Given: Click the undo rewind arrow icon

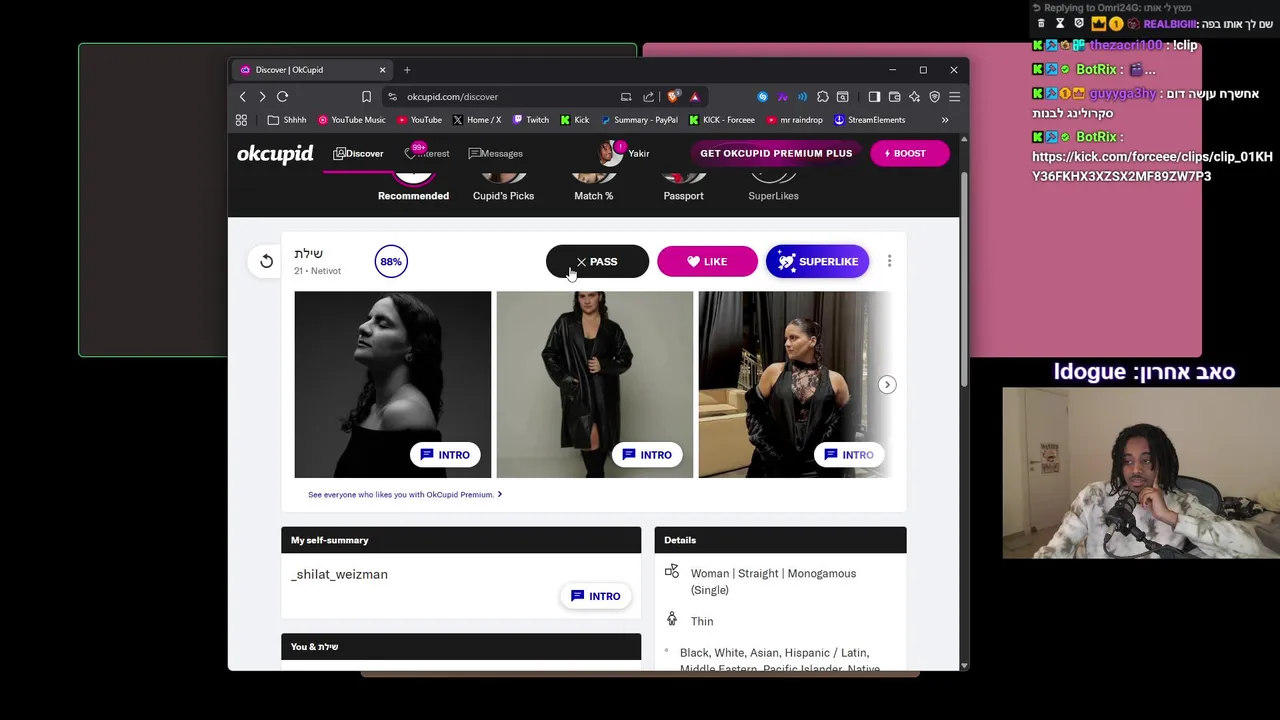Looking at the screenshot, I should coord(266,262).
